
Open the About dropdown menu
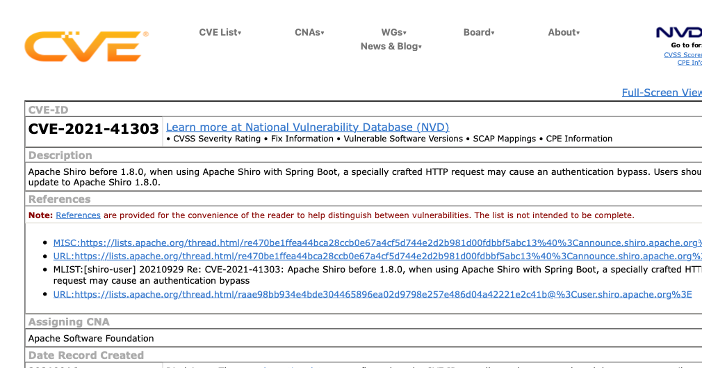pyautogui.click(x=564, y=32)
